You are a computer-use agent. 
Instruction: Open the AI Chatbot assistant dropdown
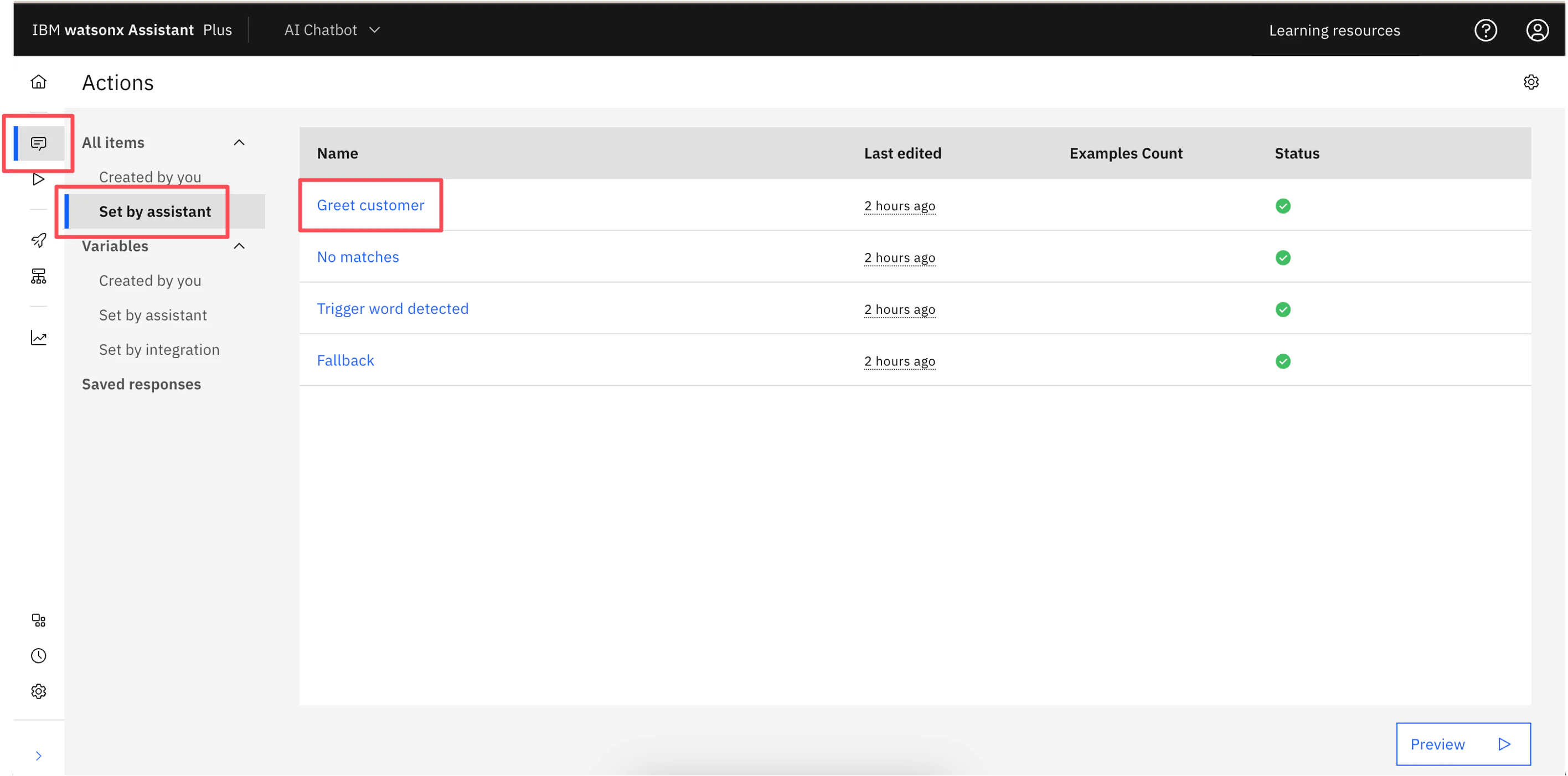332,30
